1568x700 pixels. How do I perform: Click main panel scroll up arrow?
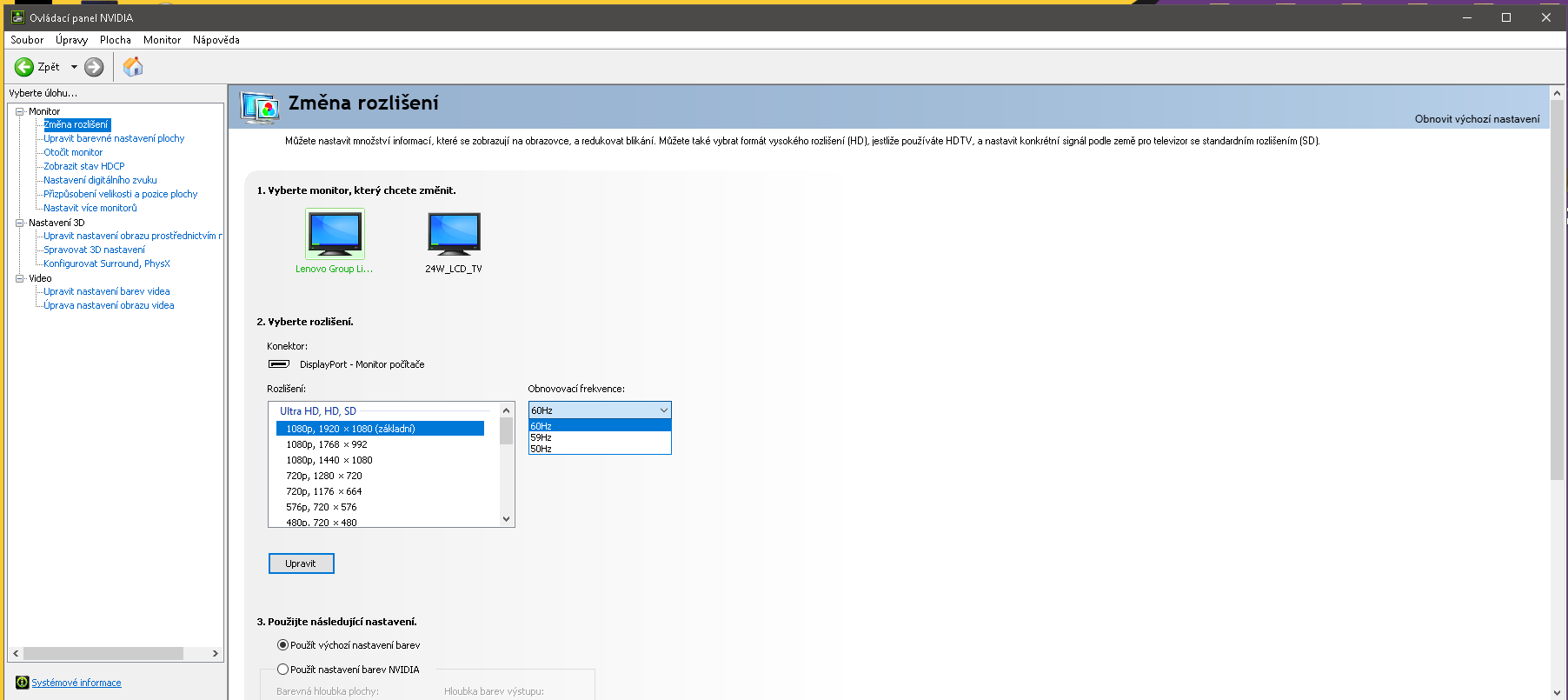1557,93
